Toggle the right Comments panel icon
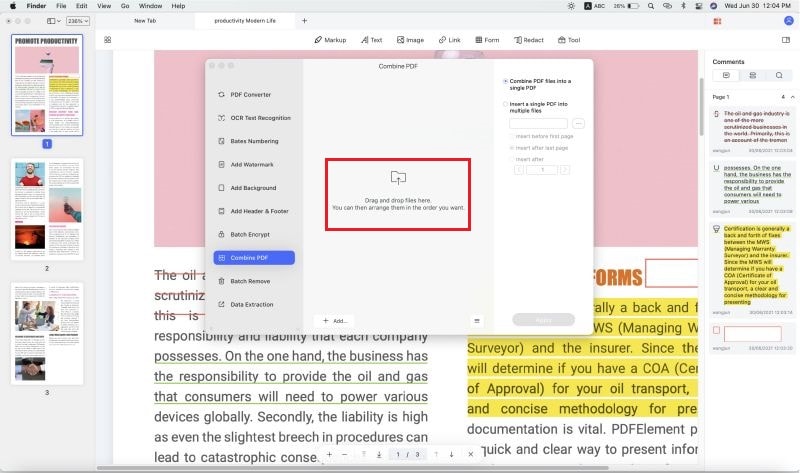Image resolution: width=800 pixels, height=473 pixels. pos(786,40)
